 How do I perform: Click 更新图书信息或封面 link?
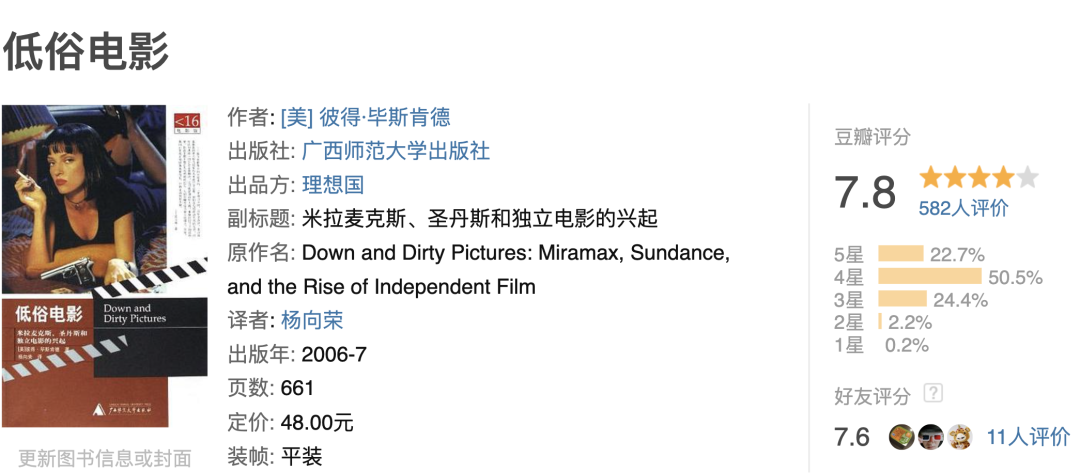point(104,459)
